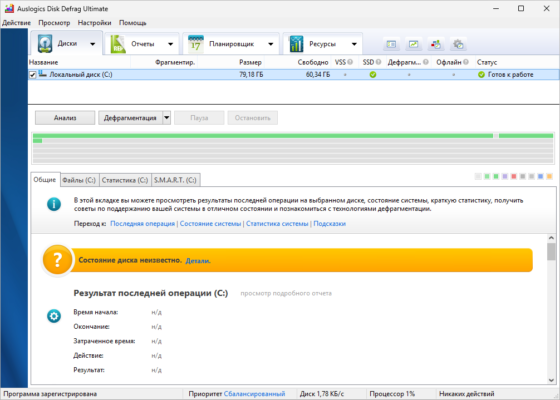Switch to the Планировщик tab

point(231,44)
